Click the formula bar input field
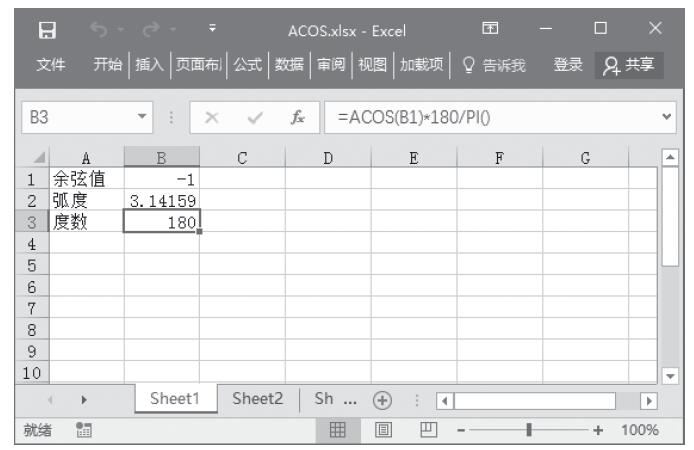Viewport: 694px width, 450px height. coord(490,116)
